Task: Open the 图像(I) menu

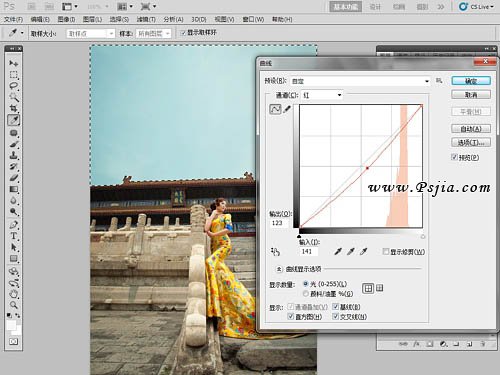Action: point(66,19)
